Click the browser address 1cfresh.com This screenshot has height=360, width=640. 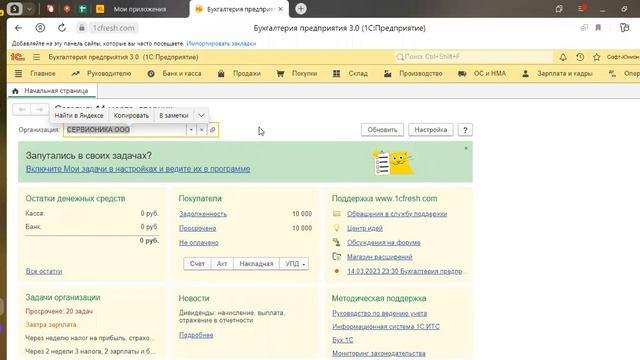coord(113,28)
